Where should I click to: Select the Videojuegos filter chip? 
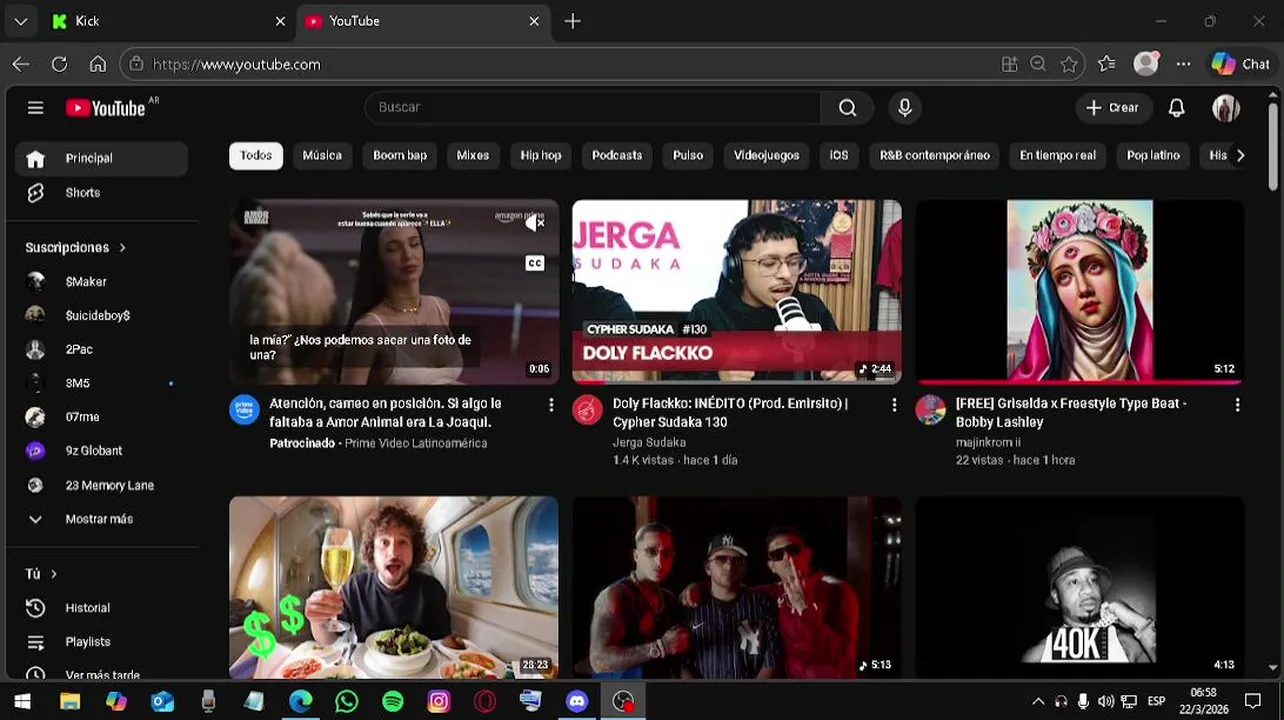point(767,156)
